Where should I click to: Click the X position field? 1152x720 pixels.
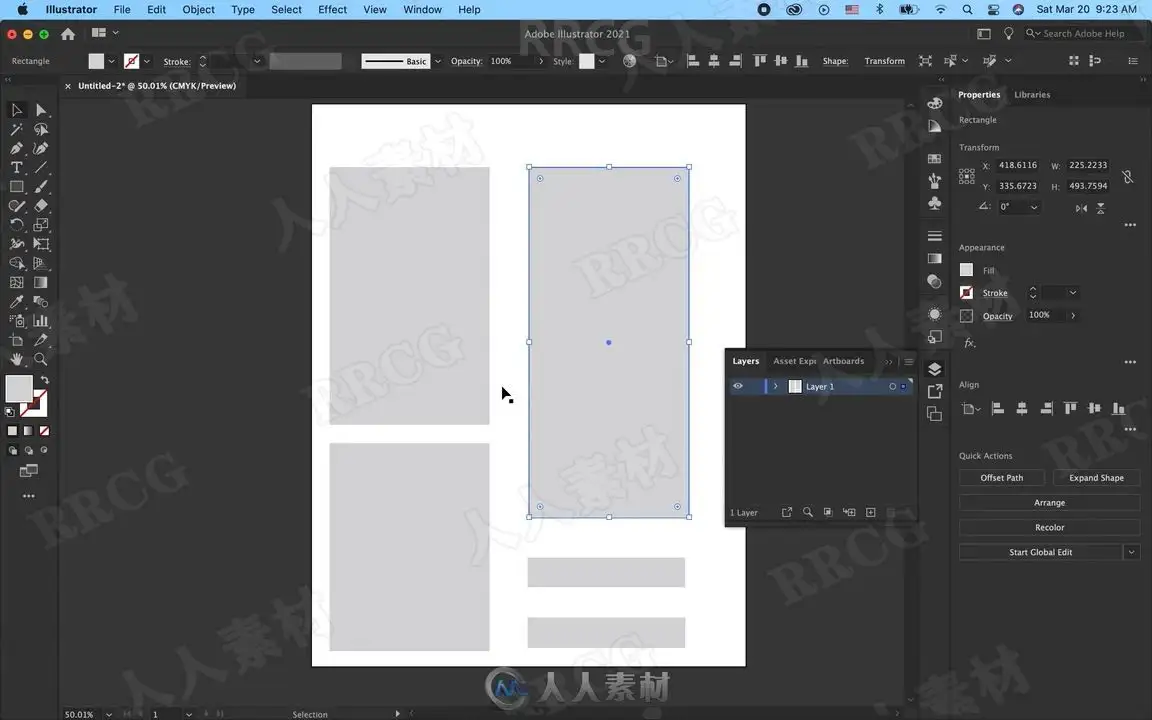[x=1018, y=165]
